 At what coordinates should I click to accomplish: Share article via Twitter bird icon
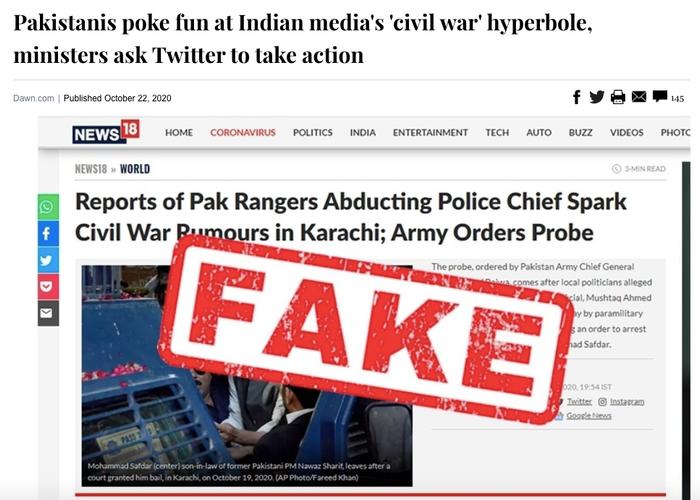596,97
